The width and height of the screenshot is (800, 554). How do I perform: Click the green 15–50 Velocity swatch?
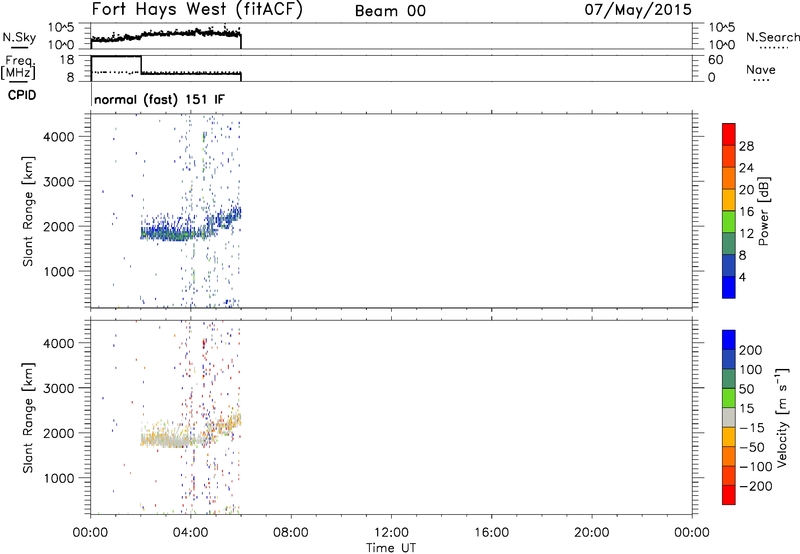(729, 398)
